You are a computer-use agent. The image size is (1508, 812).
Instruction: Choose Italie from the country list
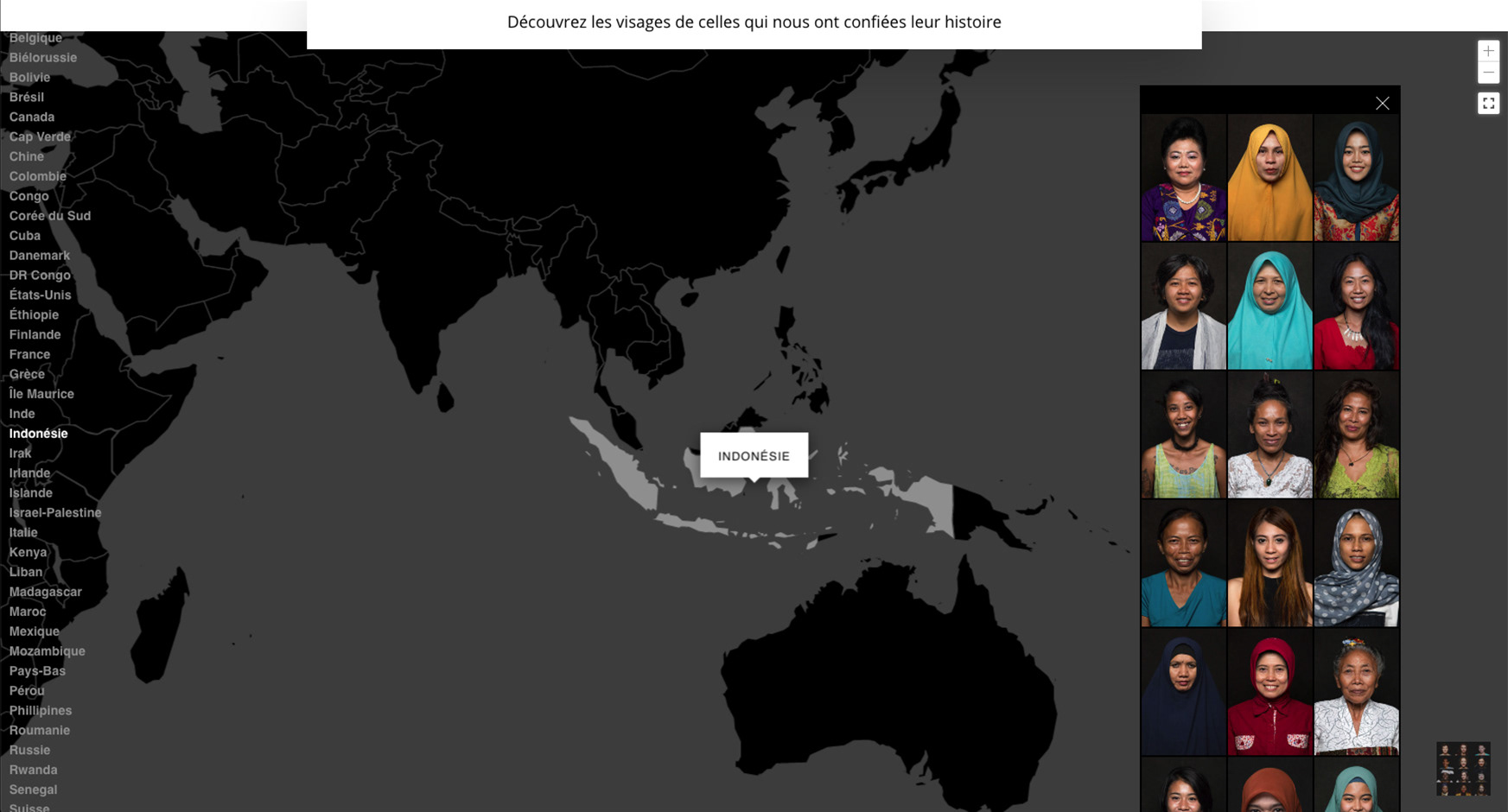(23, 533)
